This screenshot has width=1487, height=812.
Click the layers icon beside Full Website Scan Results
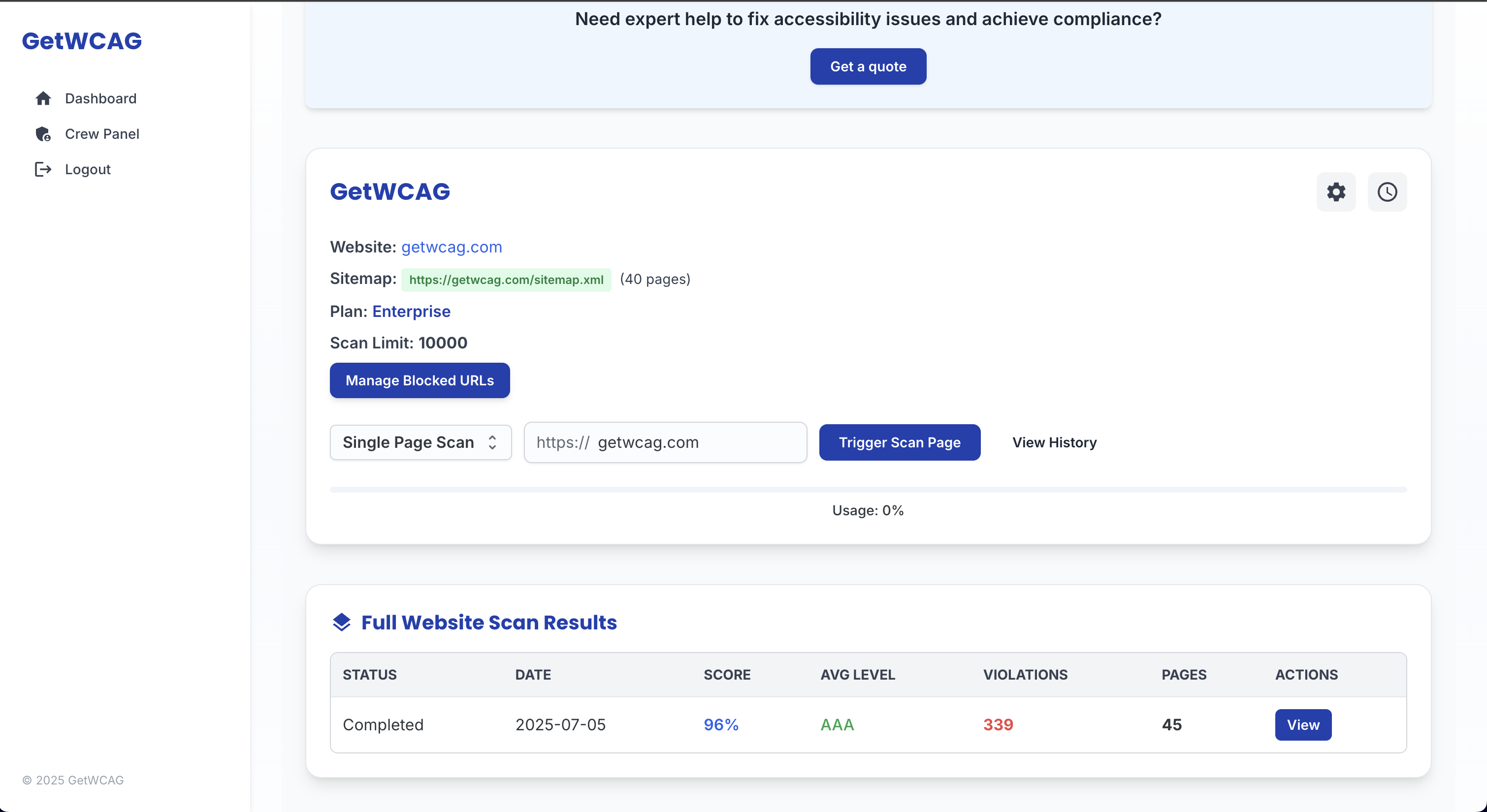(x=342, y=622)
